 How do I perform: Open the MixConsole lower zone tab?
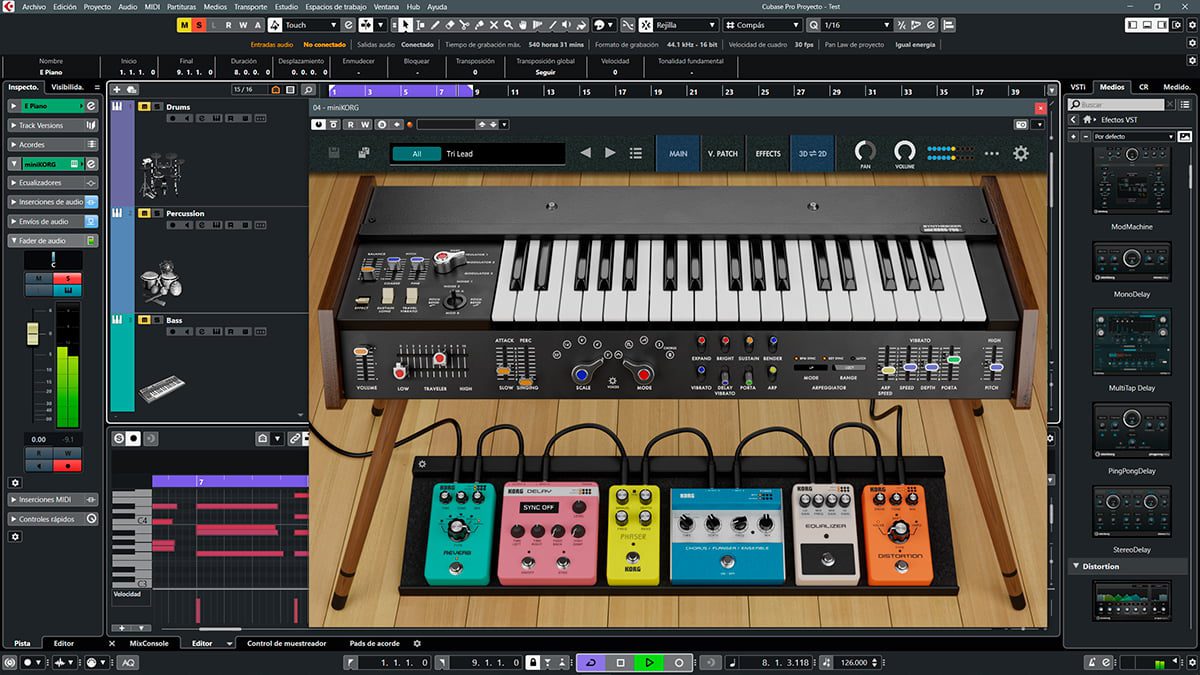[149, 643]
